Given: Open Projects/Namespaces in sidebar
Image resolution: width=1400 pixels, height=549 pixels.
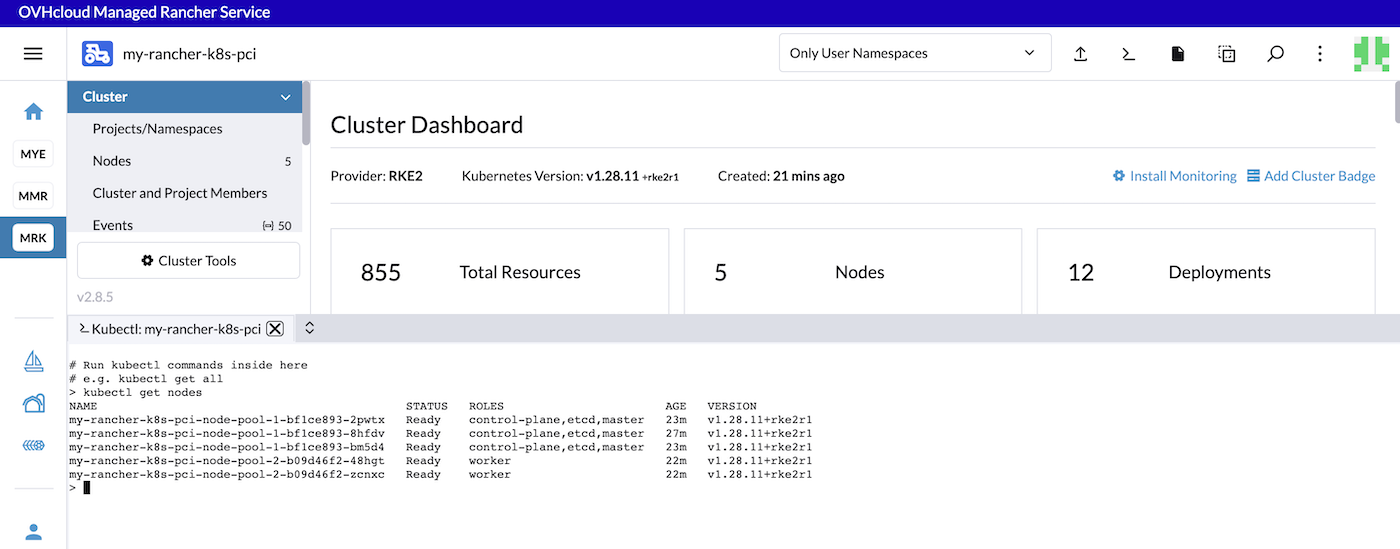Looking at the screenshot, I should tap(157, 129).
